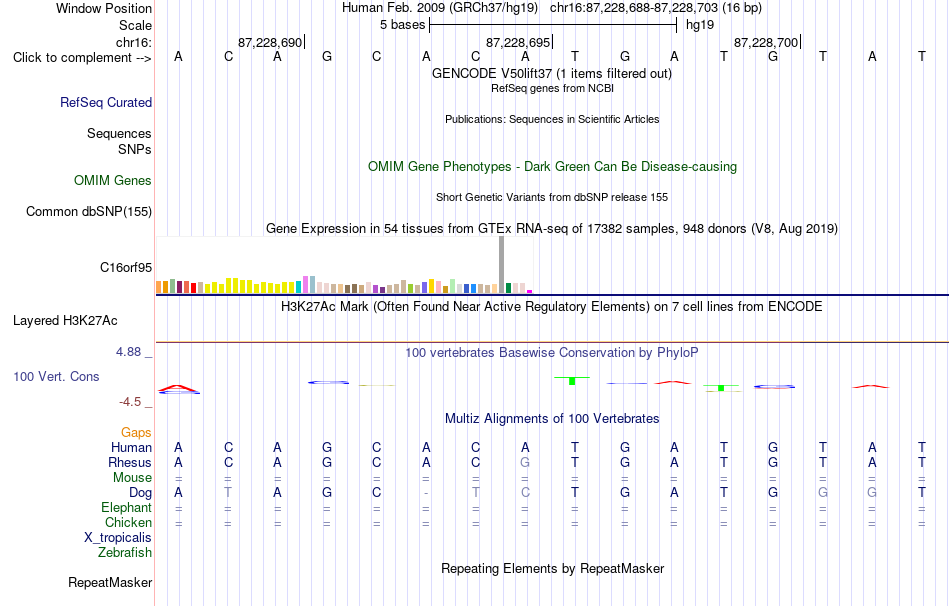Open the 100 Vert. Cons track label
950x606 pixels.
(56, 376)
